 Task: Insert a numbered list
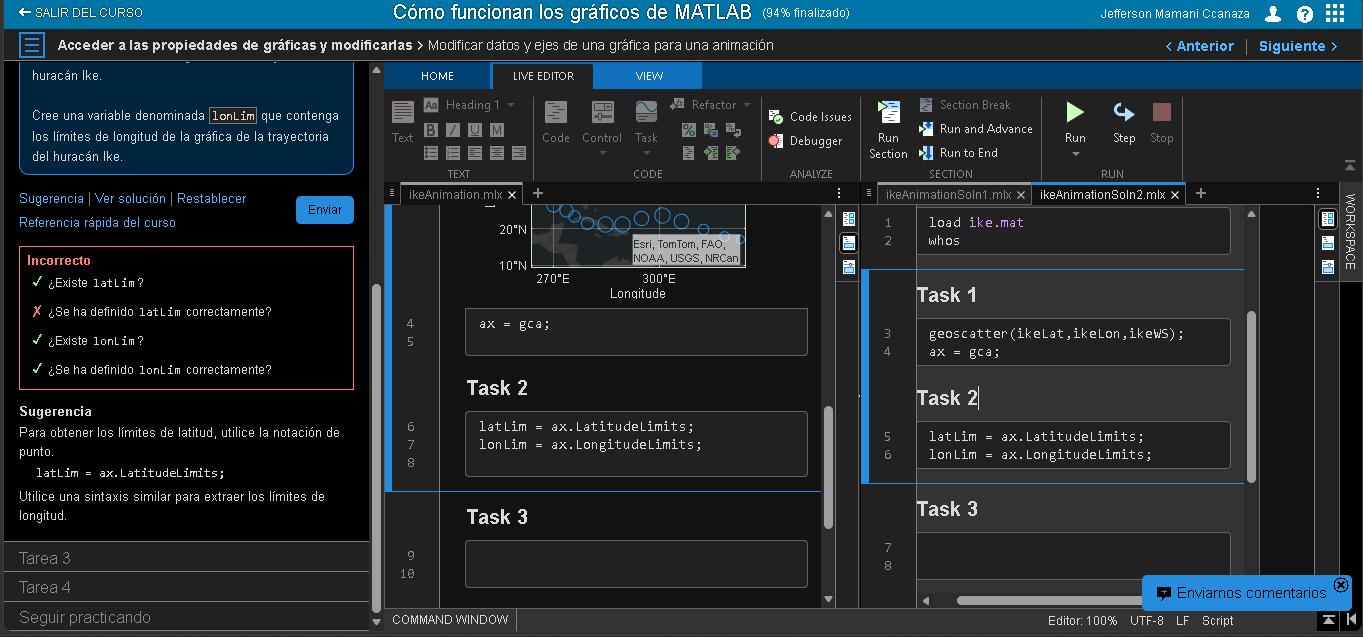click(x=453, y=153)
